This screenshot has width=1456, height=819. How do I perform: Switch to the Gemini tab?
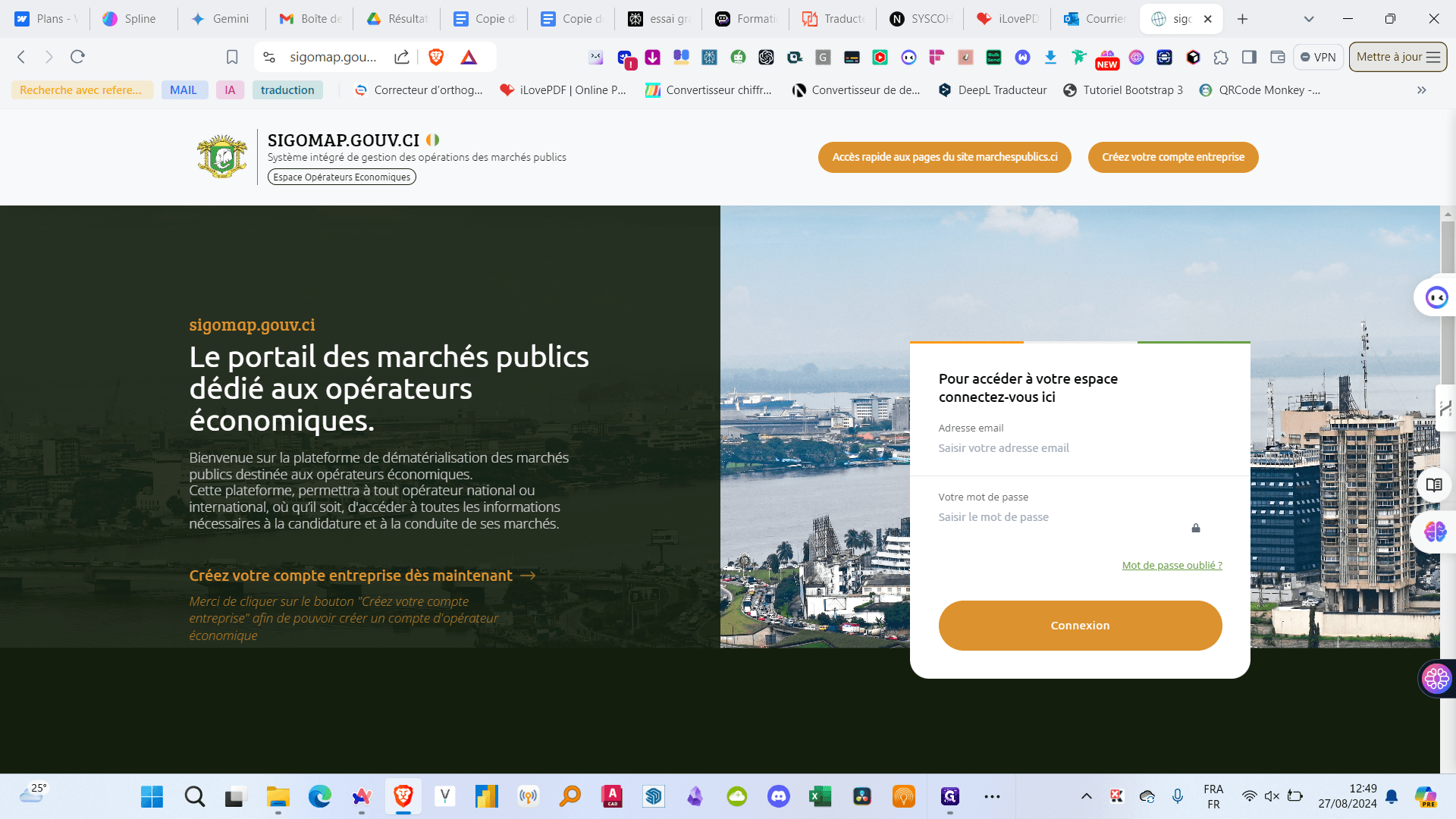coord(221,19)
